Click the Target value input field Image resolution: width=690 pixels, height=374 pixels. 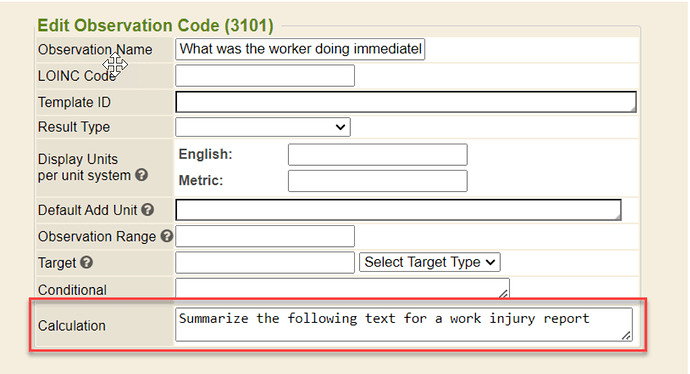point(265,263)
